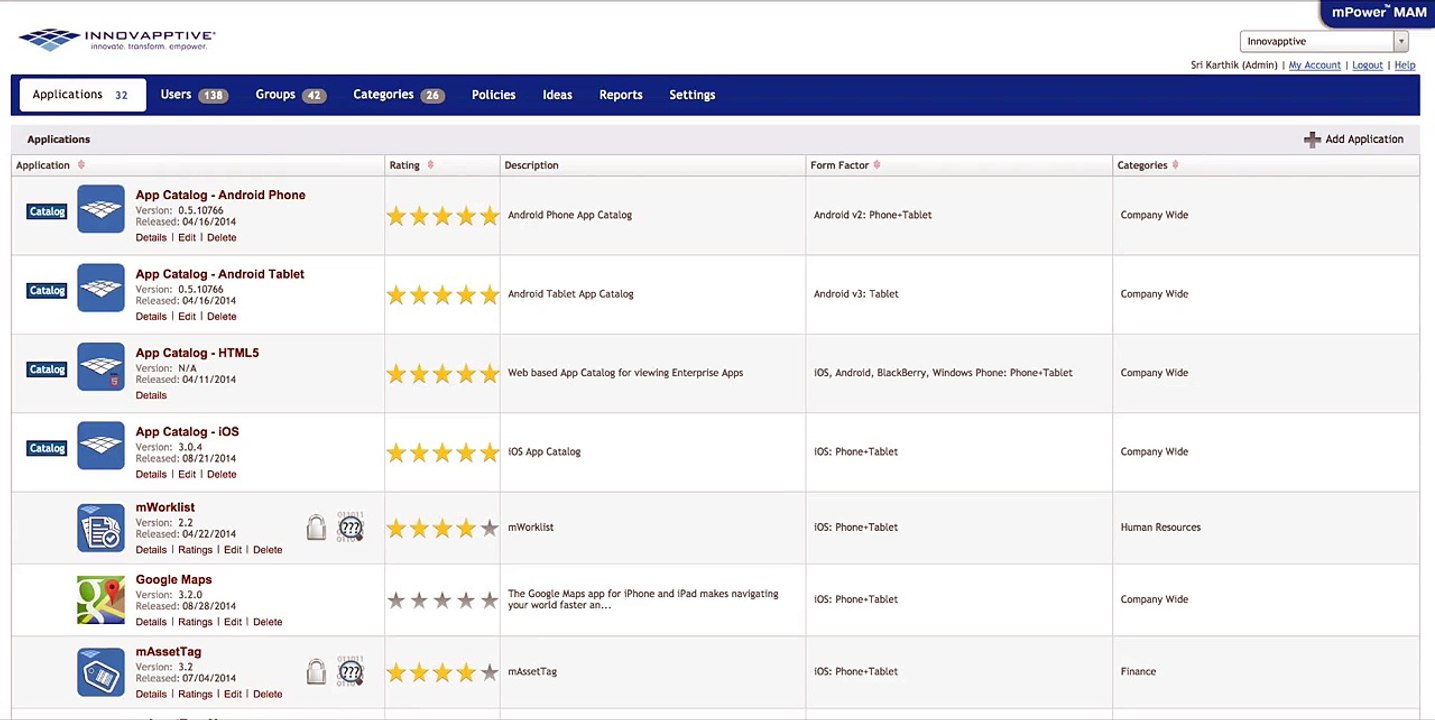This screenshot has height=720, width=1435.
Task: Click the mWorklist app icon
Action: (x=101, y=528)
